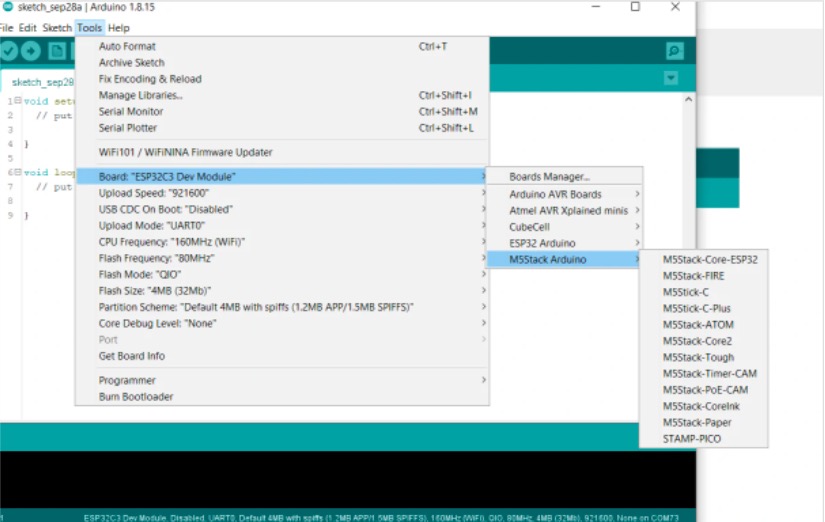Maximize the Arduino window
Screen dimensions: 825x522
635,7
